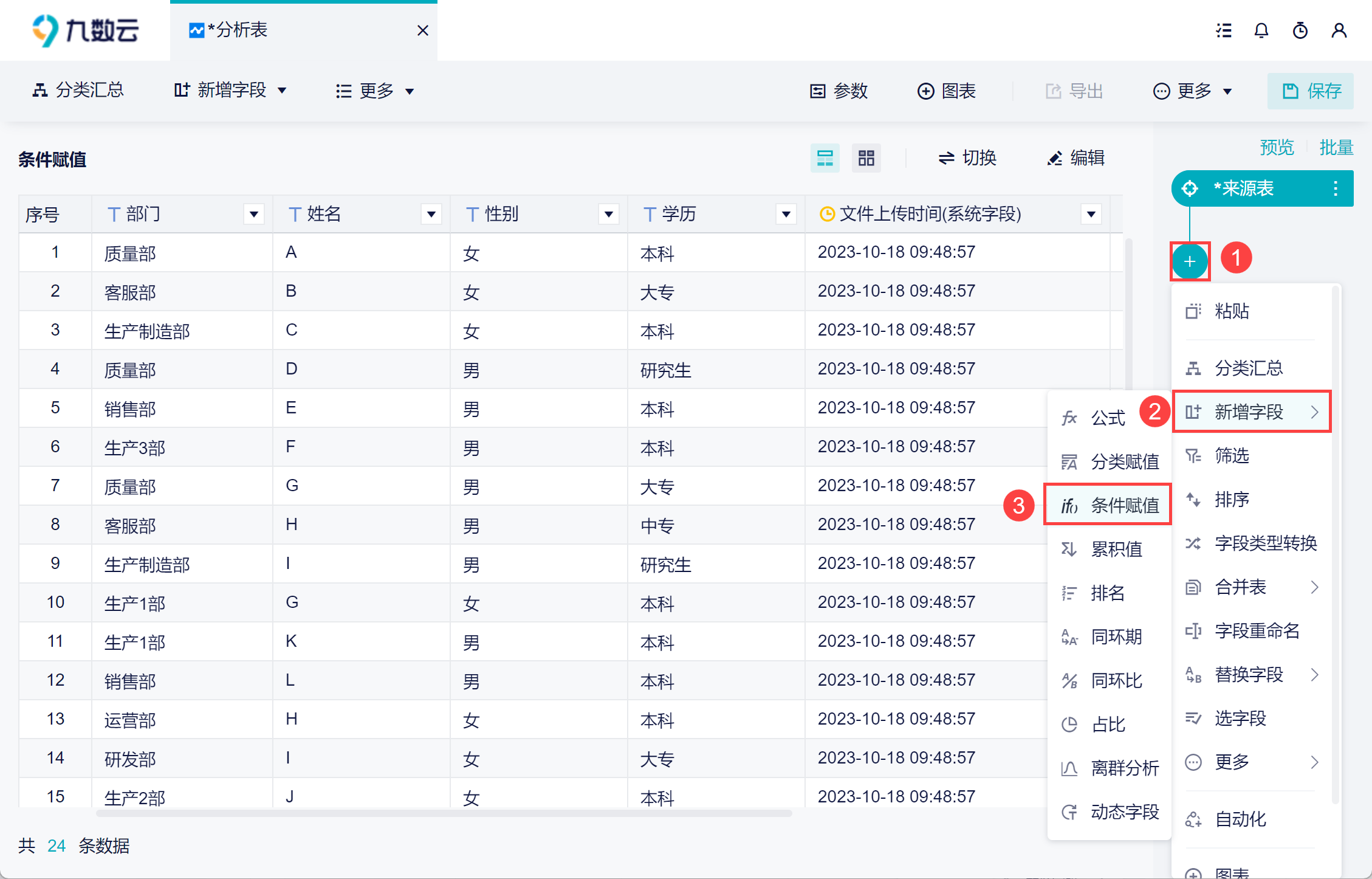This screenshot has height=879, width=1372.
Task: Click the 编辑 edit pencil button
Action: point(1075,158)
